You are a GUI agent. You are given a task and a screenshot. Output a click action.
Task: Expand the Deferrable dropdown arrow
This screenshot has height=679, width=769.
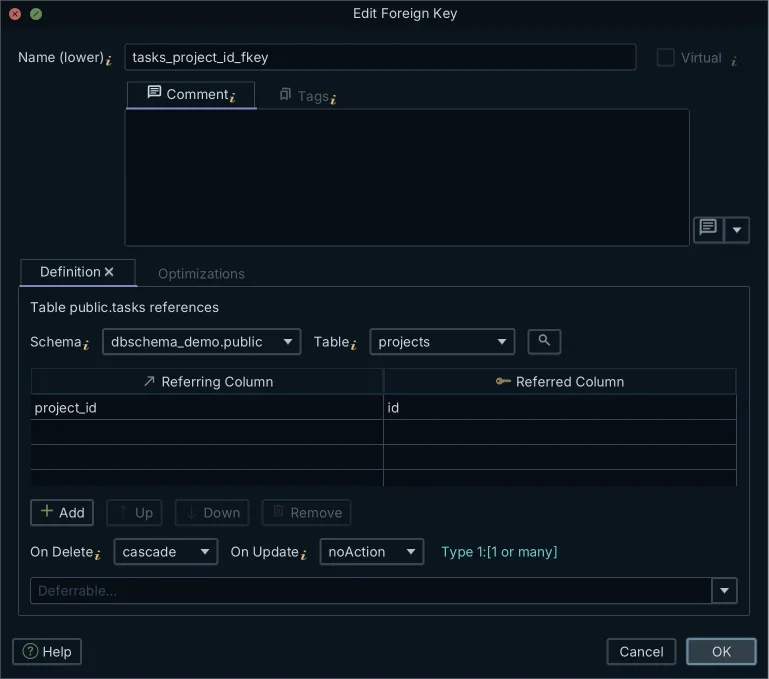point(724,590)
